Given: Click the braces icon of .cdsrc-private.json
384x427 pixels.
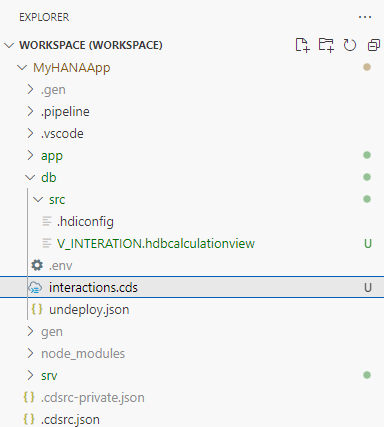Looking at the screenshot, I should [x=29, y=397].
